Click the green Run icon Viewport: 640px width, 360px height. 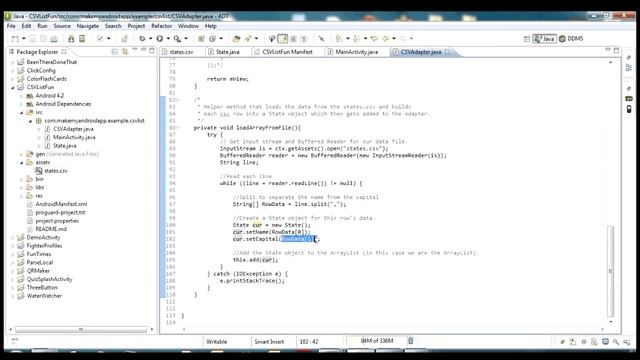(160, 39)
